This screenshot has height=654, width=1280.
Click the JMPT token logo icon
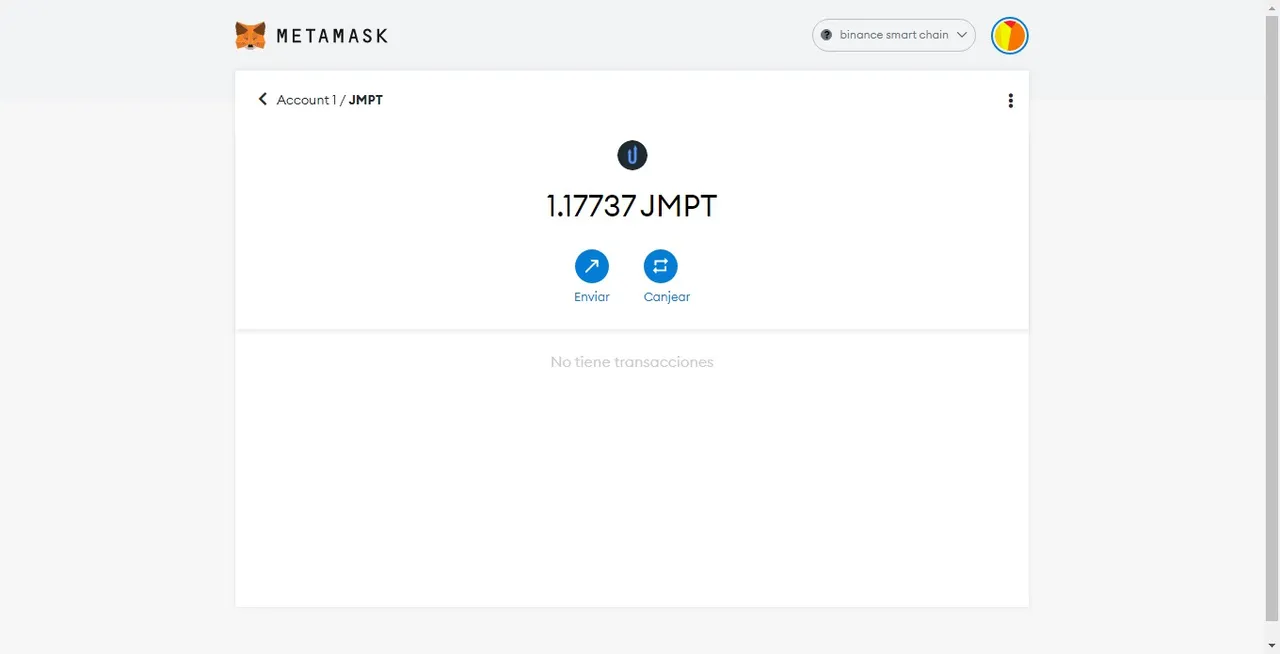(x=632, y=155)
